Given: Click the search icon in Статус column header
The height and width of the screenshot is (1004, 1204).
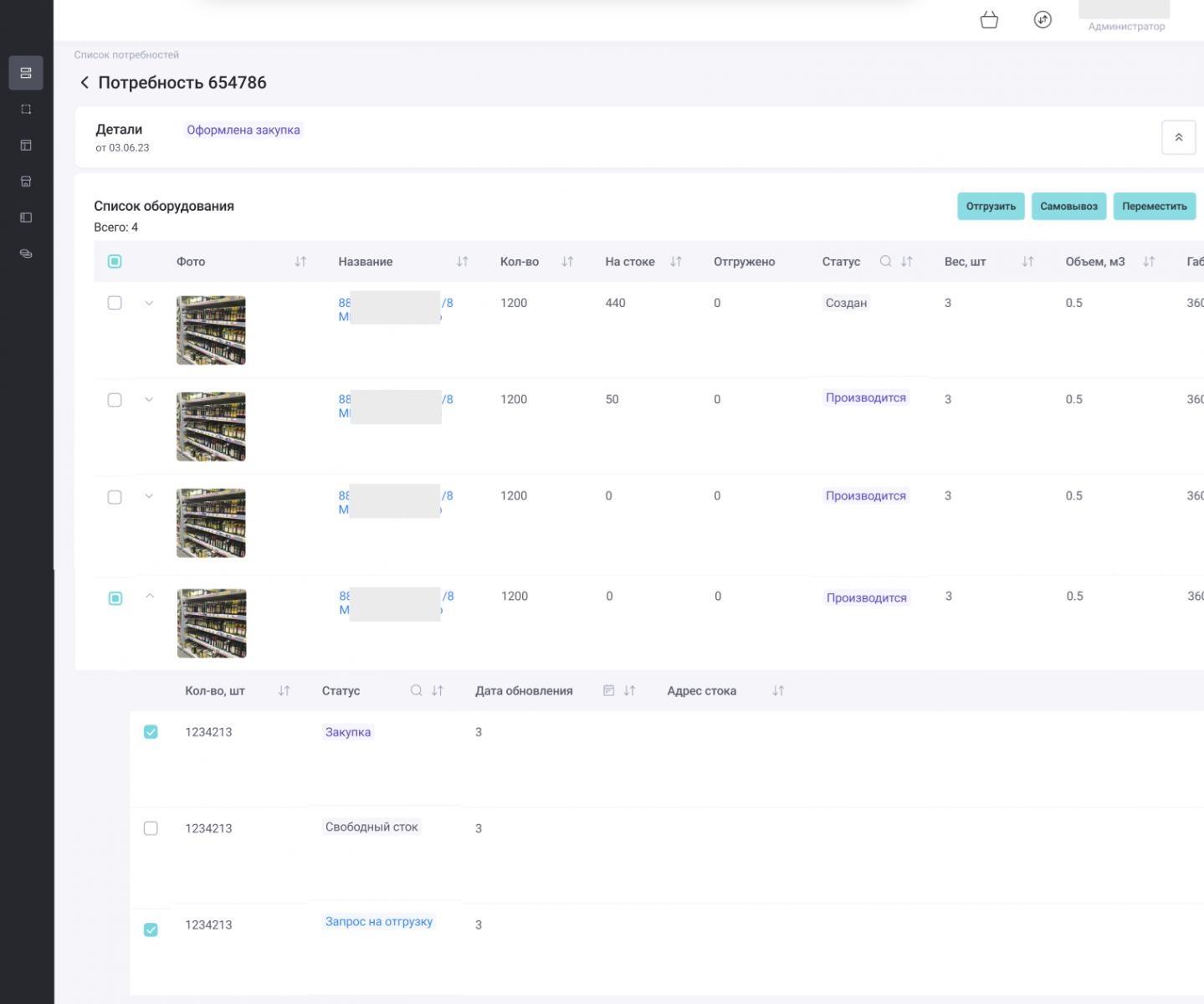Looking at the screenshot, I should 885,262.
